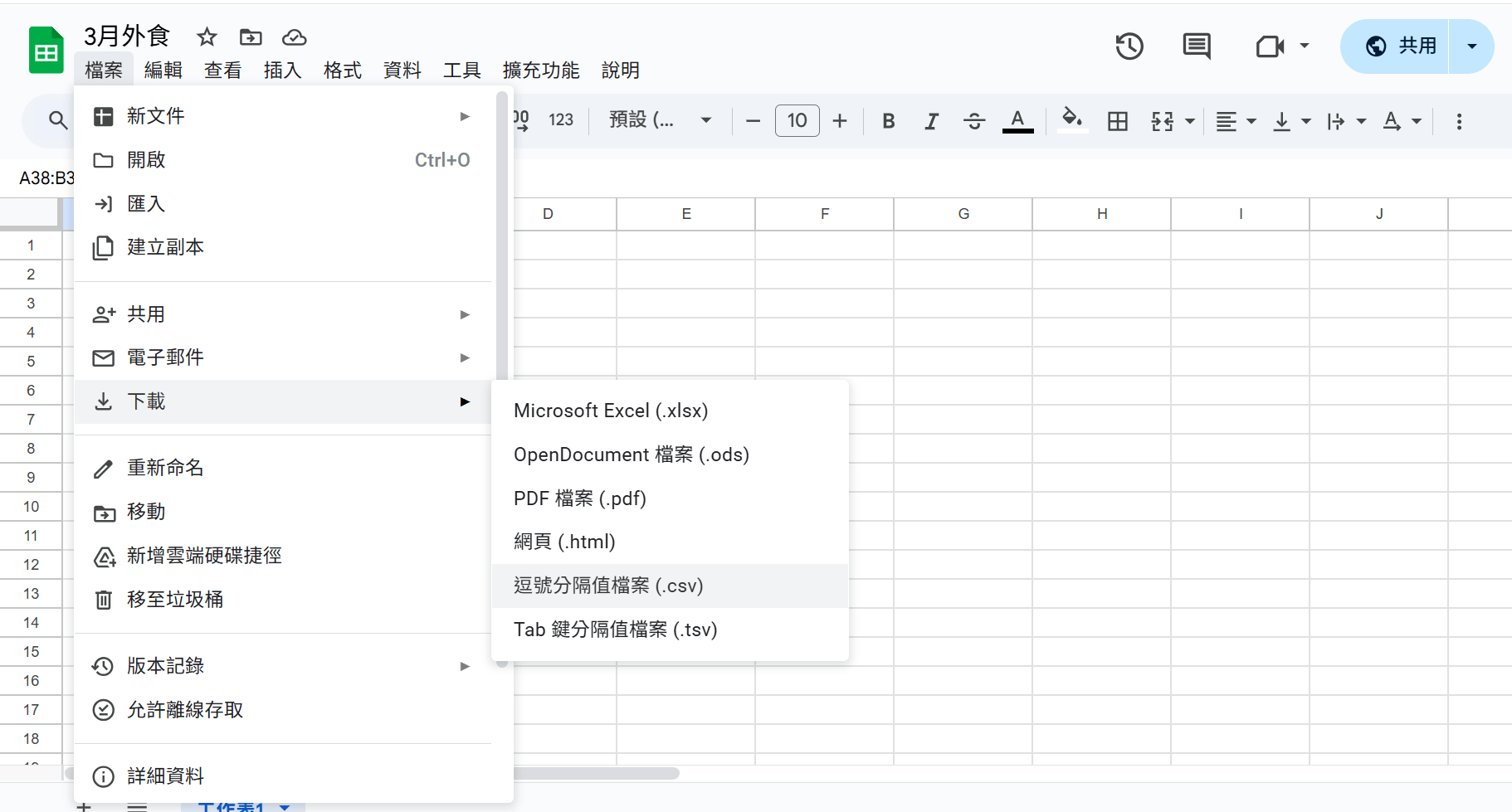
Task: Open version history clock icon
Action: (x=1129, y=46)
